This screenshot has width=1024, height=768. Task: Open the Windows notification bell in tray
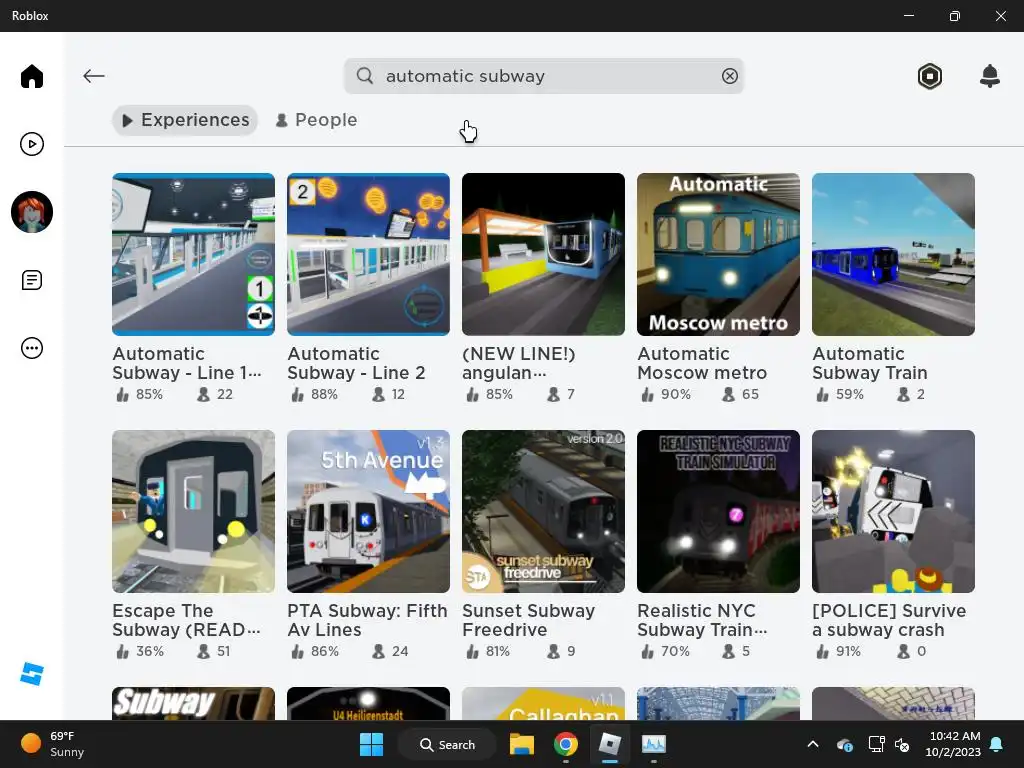click(x=997, y=744)
